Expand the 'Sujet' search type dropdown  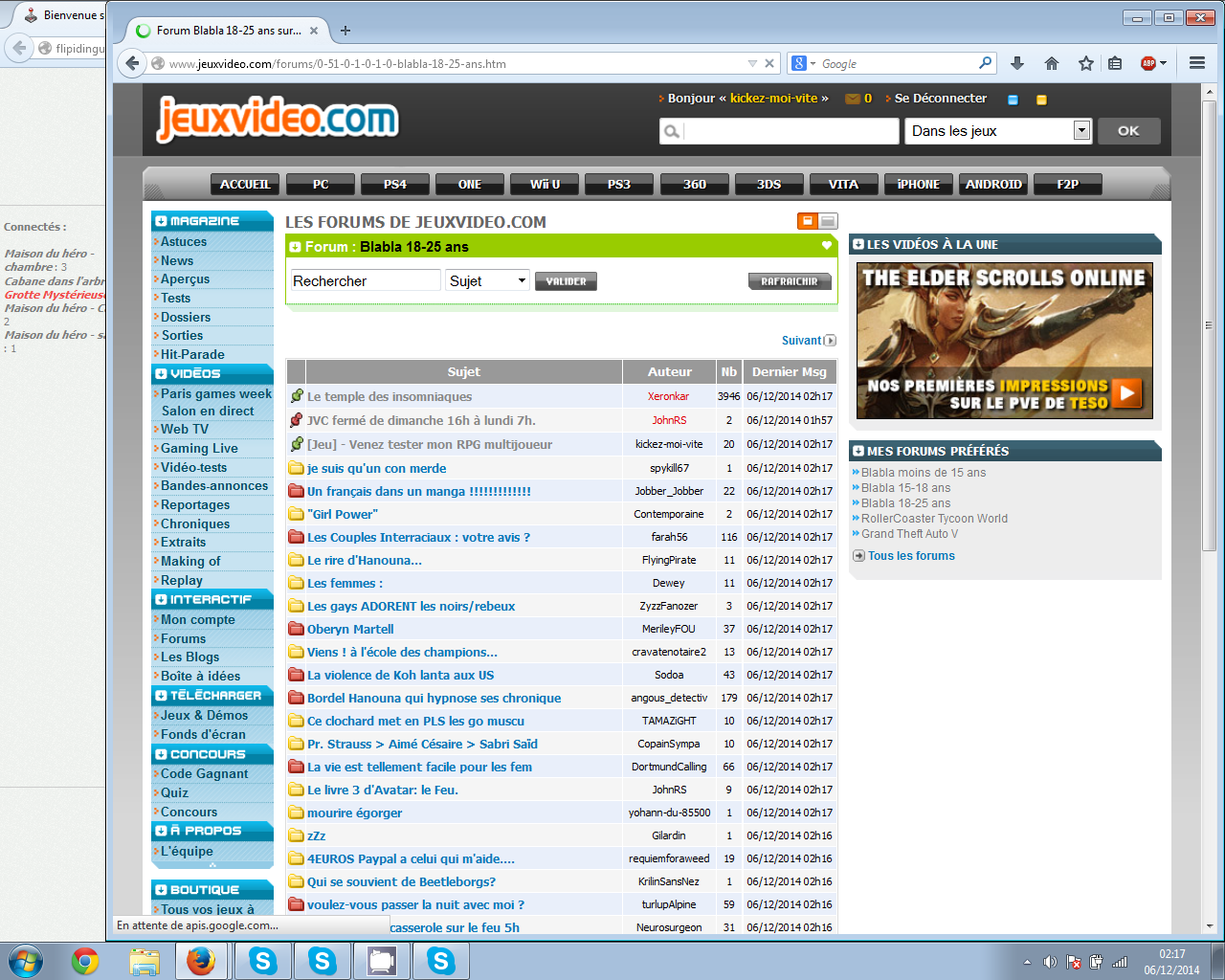tap(522, 280)
